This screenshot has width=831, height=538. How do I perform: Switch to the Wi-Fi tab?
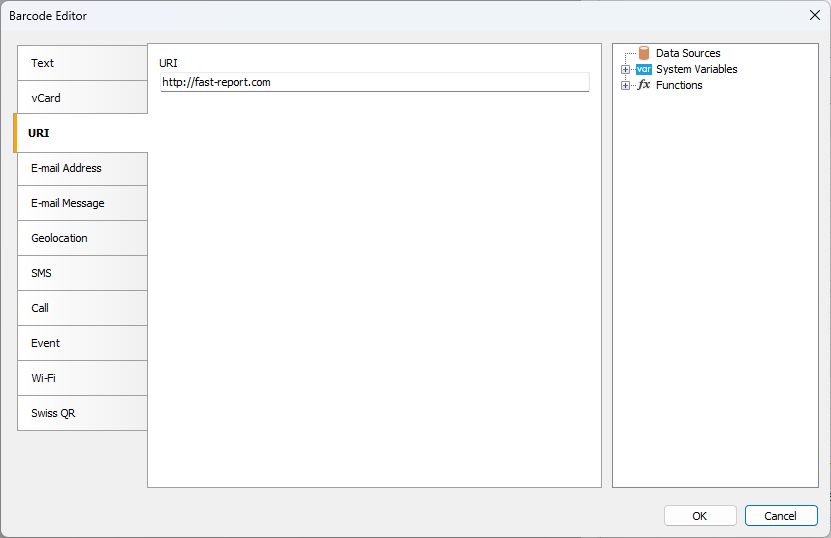[x=82, y=378]
